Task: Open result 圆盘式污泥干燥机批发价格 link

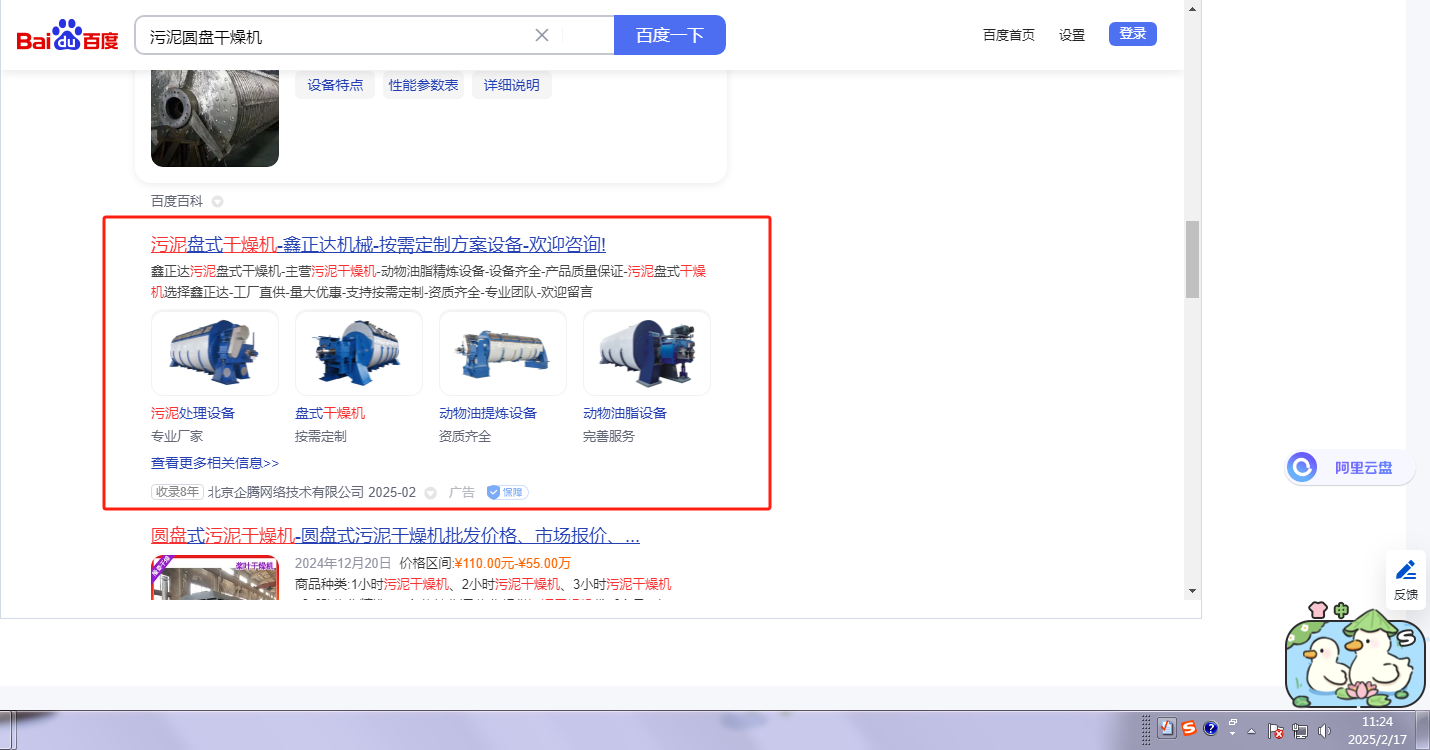Action: (395, 536)
